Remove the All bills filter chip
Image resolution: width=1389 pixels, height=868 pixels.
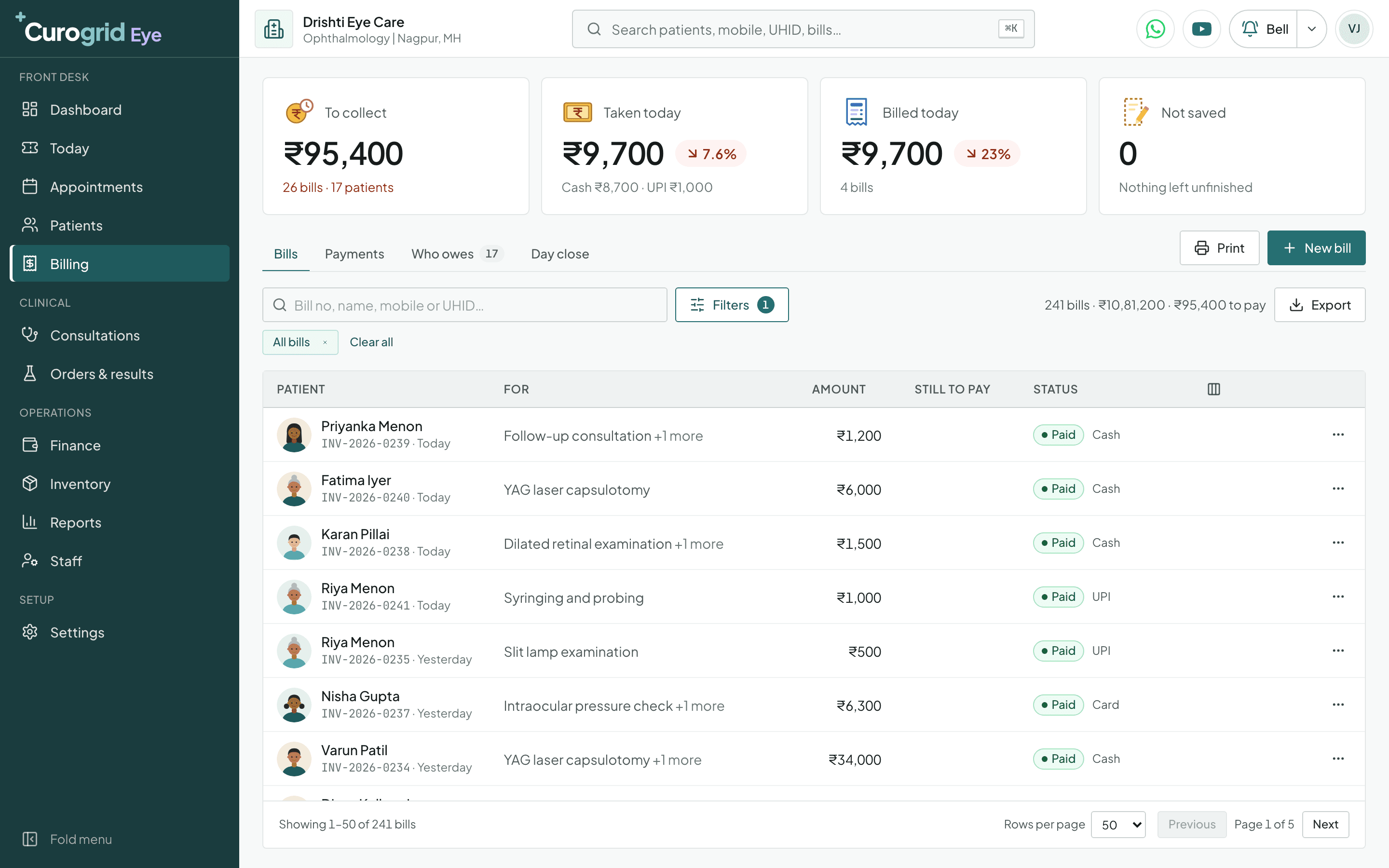pos(325,342)
